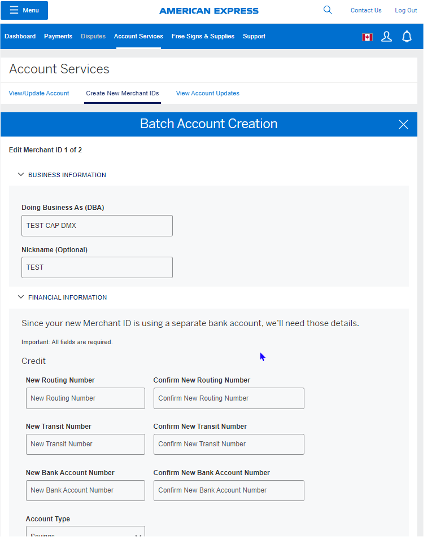Click the 'Account Services' page heading
Screen dimensions: 424x537
pyautogui.click(x=59, y=69)
